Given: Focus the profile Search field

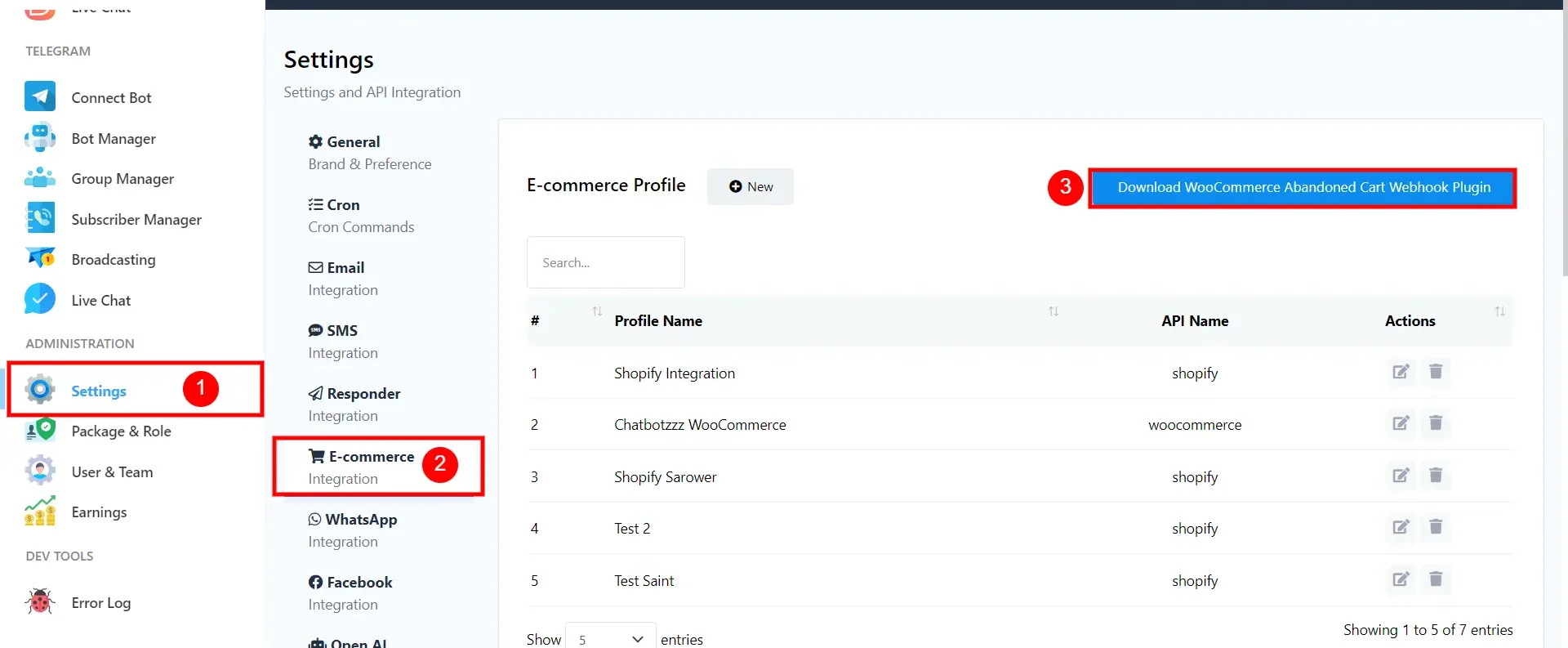Looking at the screenshot, I should [x=605, y=262].
